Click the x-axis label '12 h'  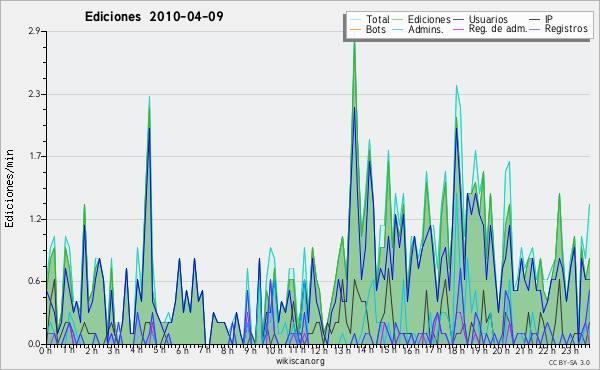[x=319, y=350]
